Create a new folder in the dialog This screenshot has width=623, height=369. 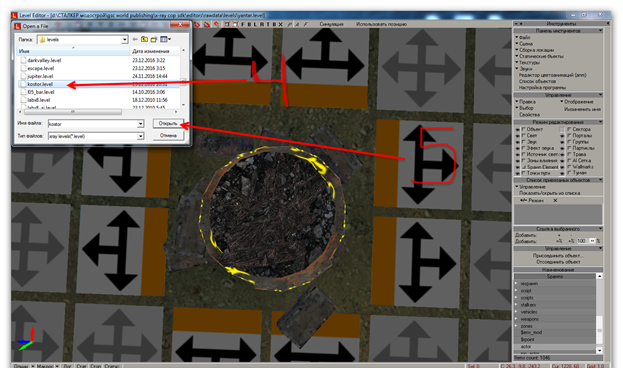coord(154,39)
